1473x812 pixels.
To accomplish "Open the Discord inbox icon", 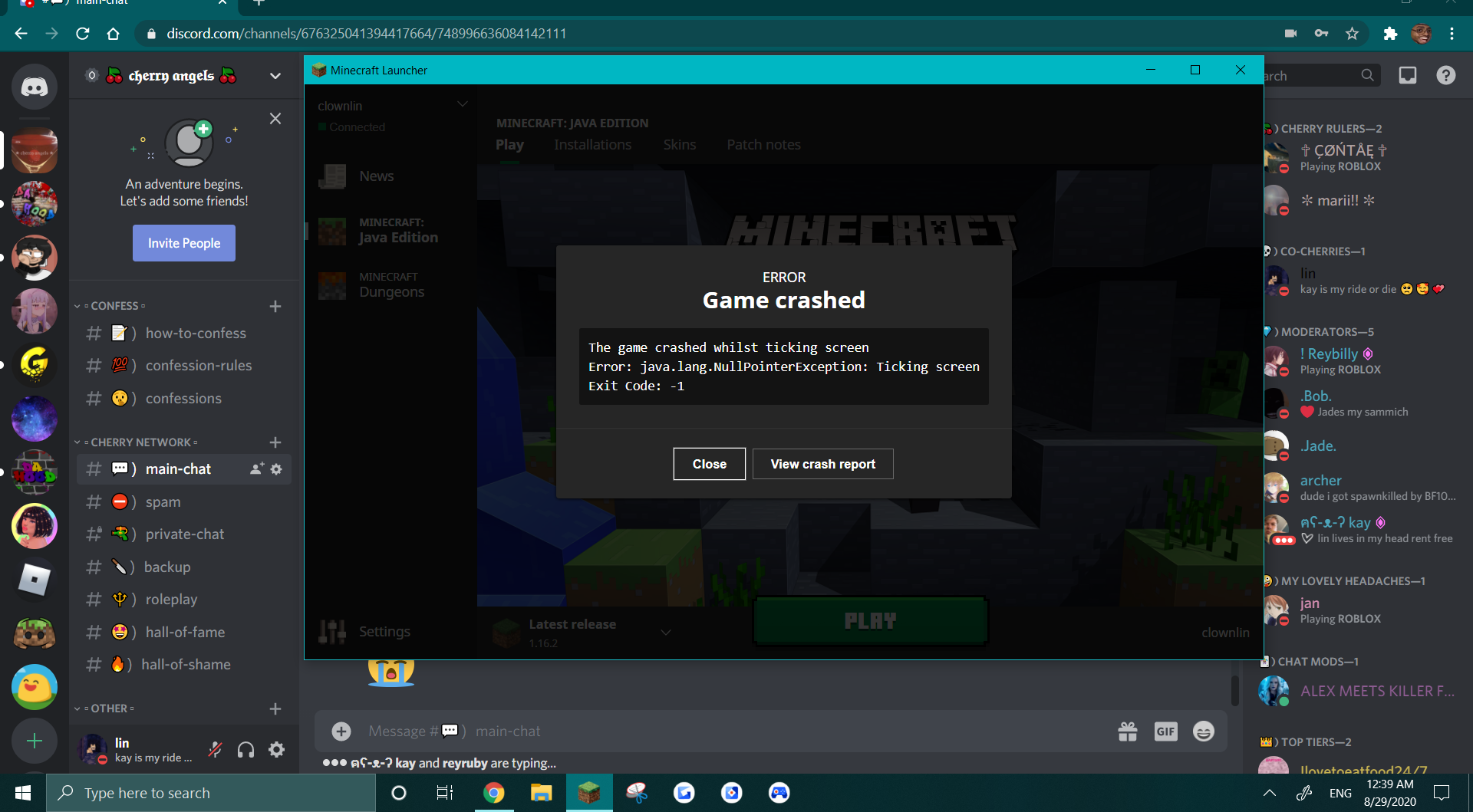I will [x=1408, y=75].
